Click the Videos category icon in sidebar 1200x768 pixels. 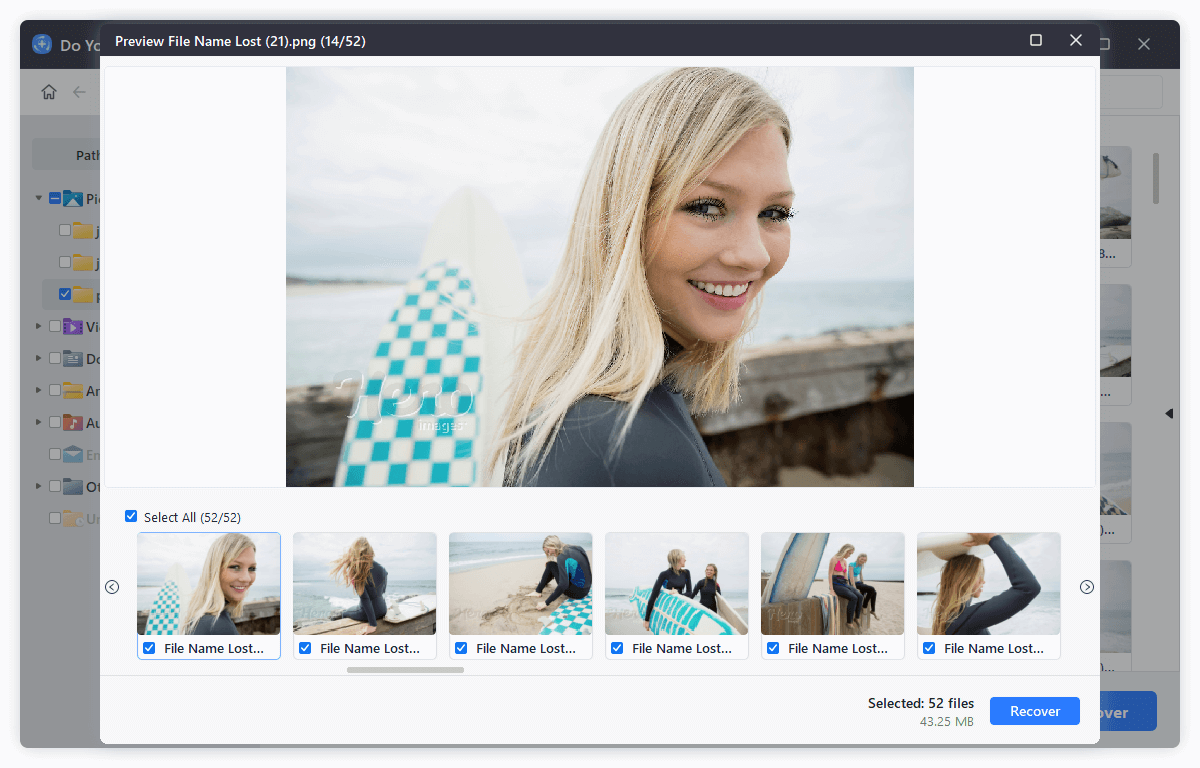[x=73, y=327]
